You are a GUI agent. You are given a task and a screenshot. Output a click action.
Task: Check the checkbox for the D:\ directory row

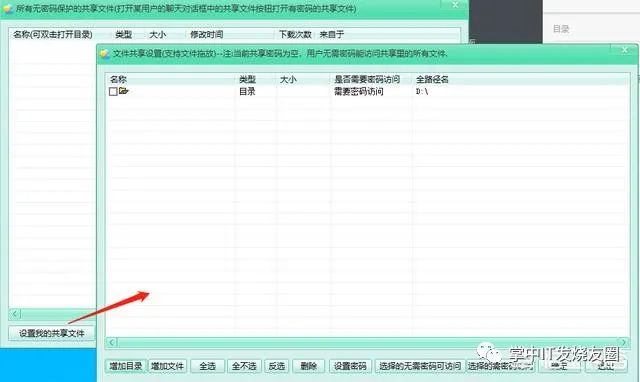click(113, 91)
